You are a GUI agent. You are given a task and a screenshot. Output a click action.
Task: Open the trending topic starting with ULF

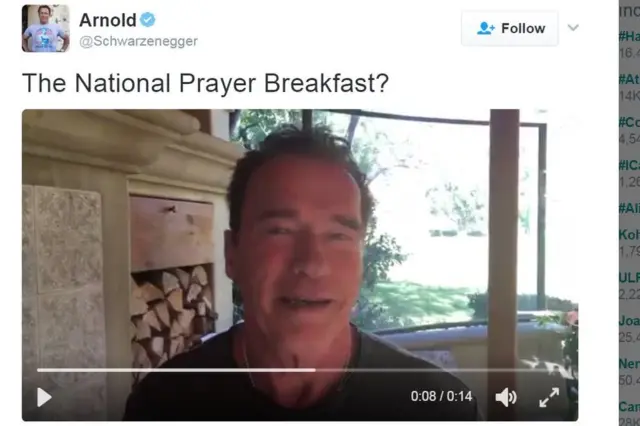coord(629,277)
